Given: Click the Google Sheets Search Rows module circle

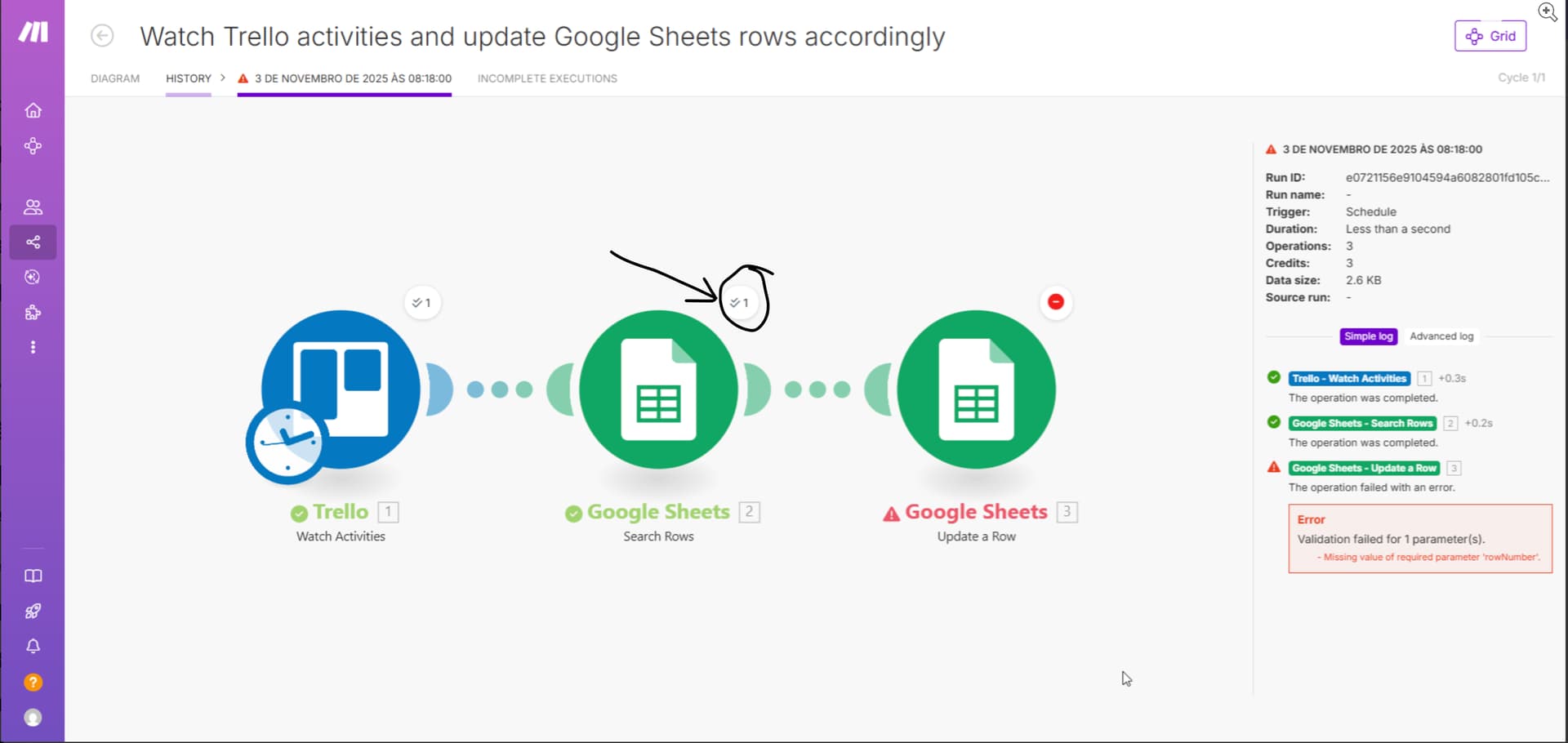Looking at the screenshot, I should point(658,389).
